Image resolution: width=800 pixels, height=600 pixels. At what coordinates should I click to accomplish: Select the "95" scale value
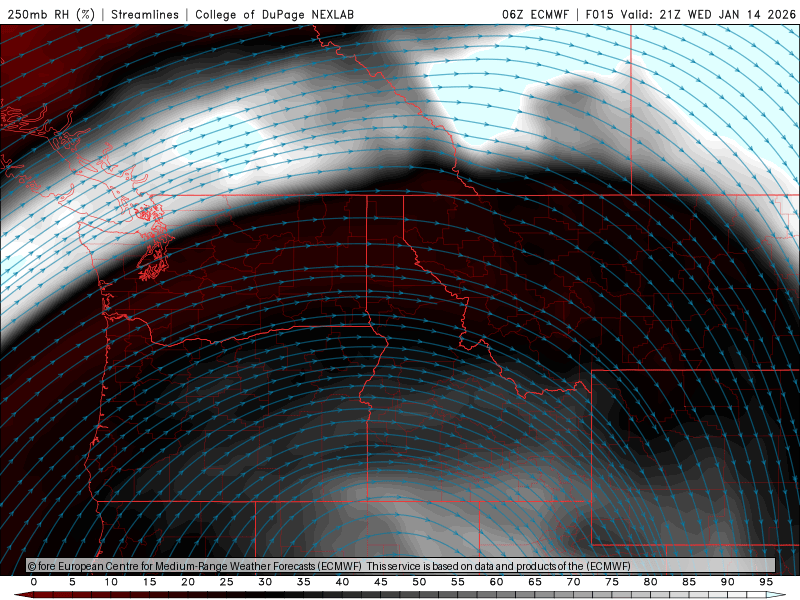pos(766,582)
